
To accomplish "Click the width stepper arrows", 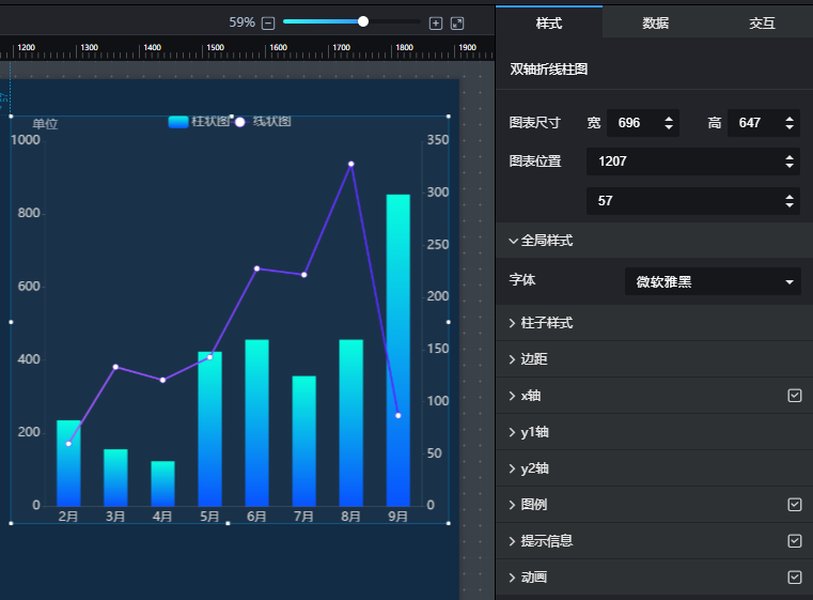I will click(669, 123).
